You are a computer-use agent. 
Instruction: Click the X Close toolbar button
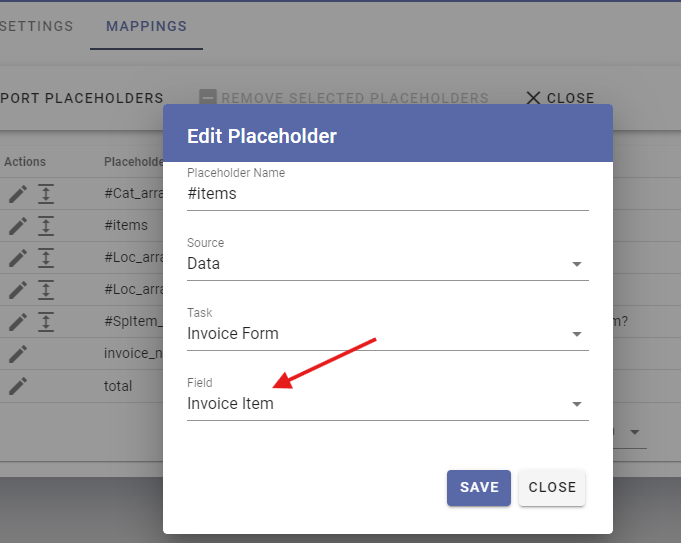coord(560,98)
